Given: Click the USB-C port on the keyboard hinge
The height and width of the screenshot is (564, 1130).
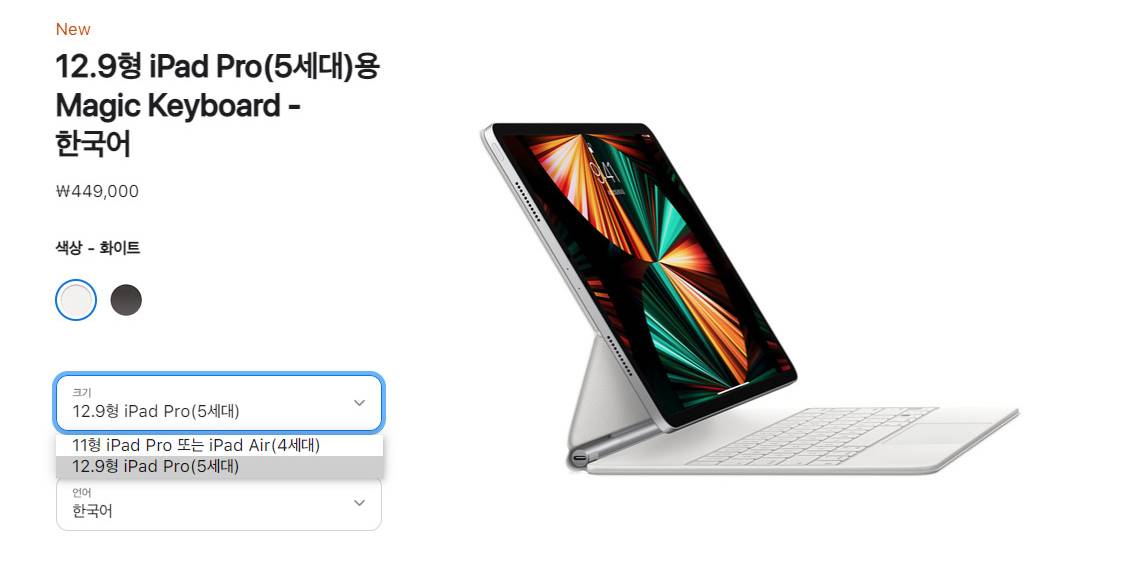Looking at the screenshot, I should tap(579, 458).
